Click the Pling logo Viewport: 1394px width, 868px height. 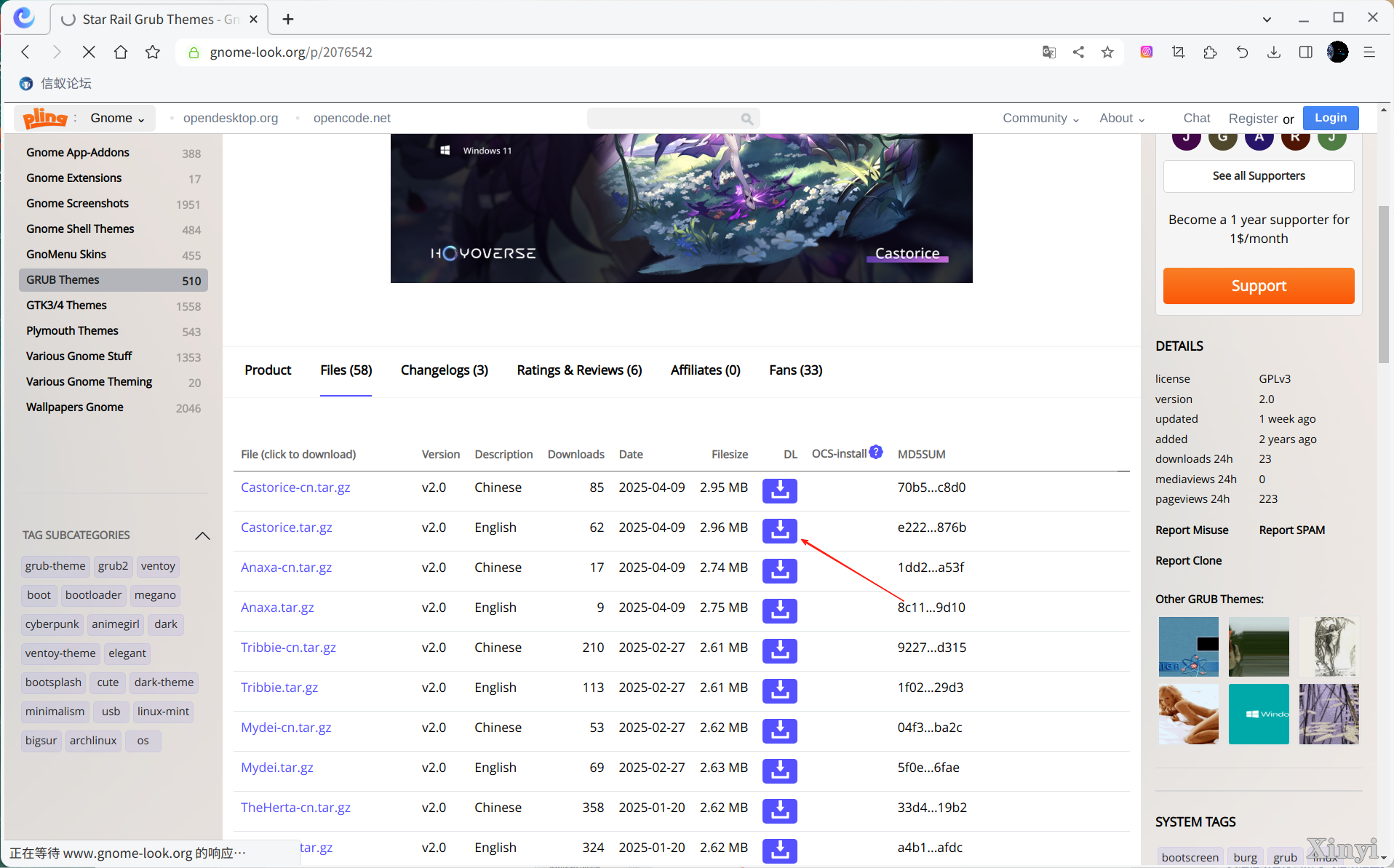point(45,118)
